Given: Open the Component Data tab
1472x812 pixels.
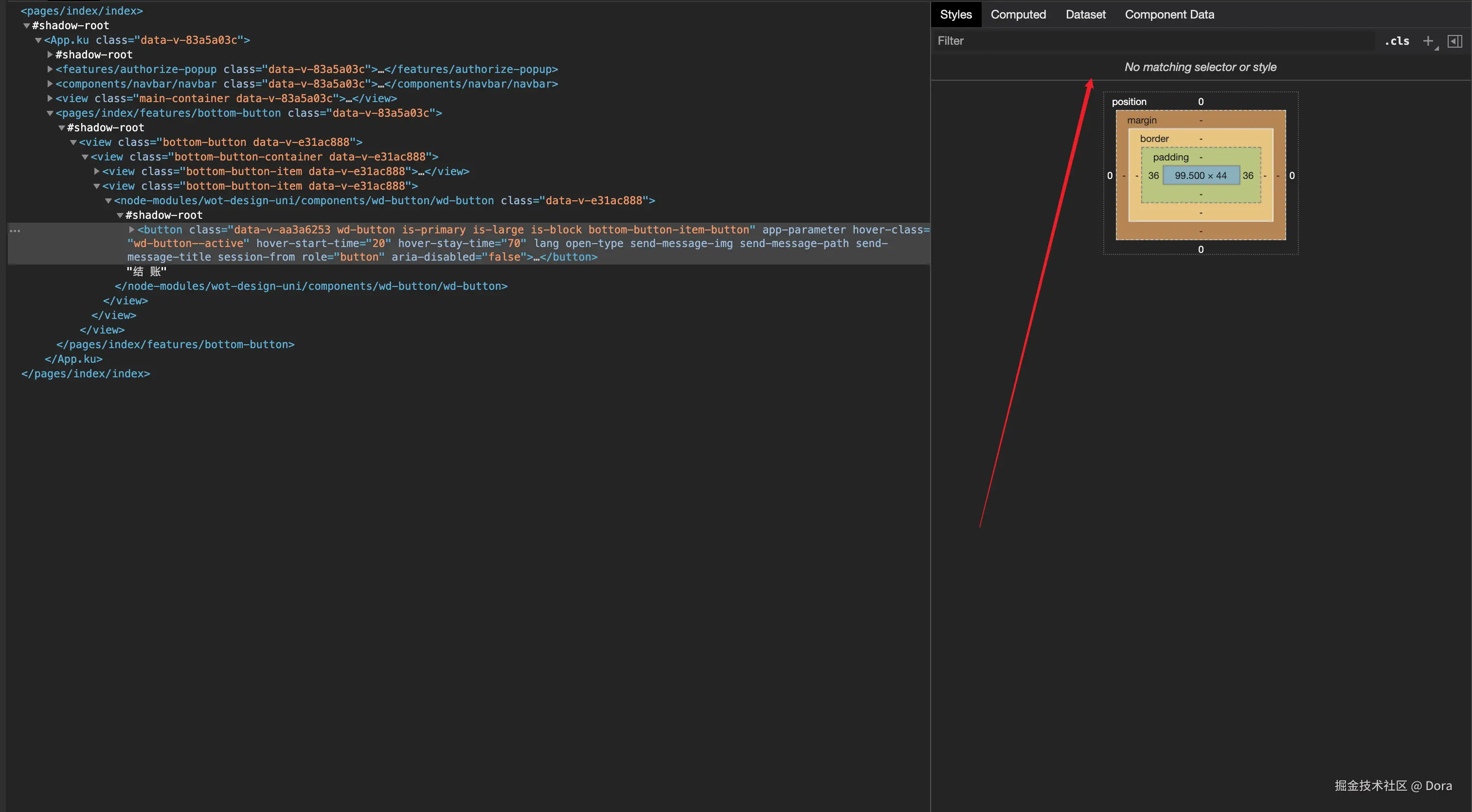Looking at the screenshot, I should click(x=1169, y=14).
